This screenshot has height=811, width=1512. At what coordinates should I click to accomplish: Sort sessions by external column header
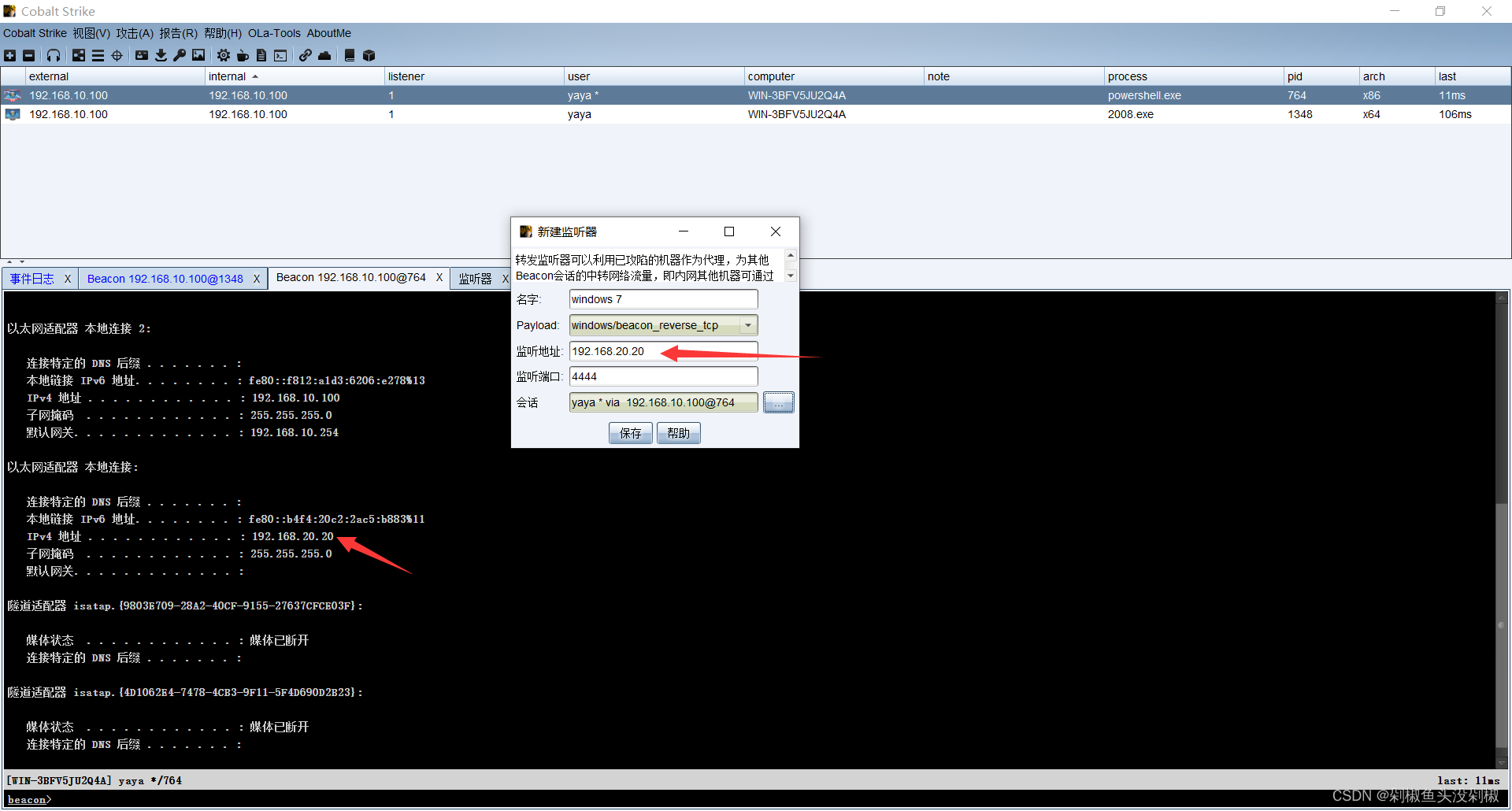[114, 76]
